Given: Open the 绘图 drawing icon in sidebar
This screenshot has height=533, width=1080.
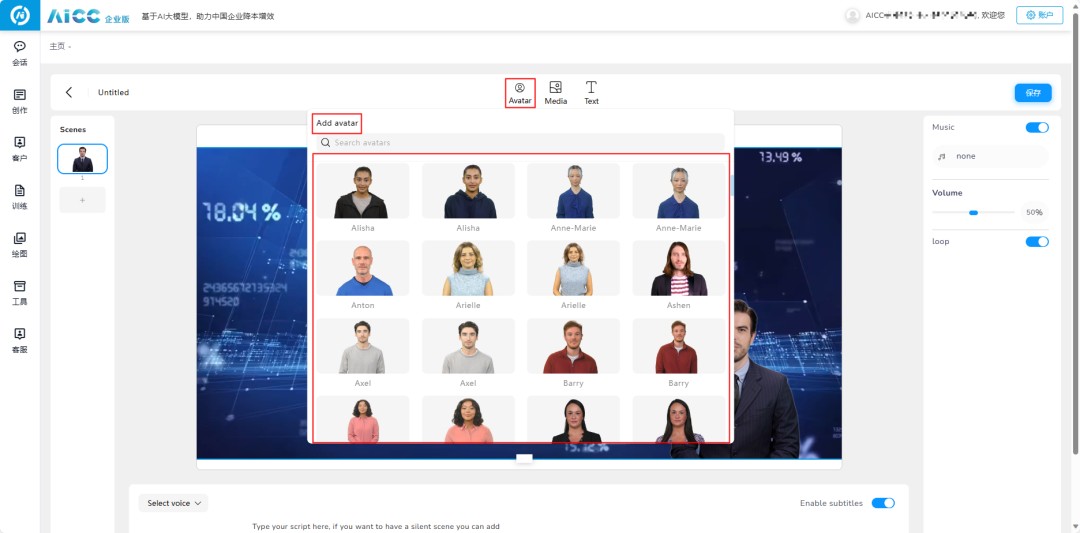Looking at the screenshot, I should [x=20, y=239].
